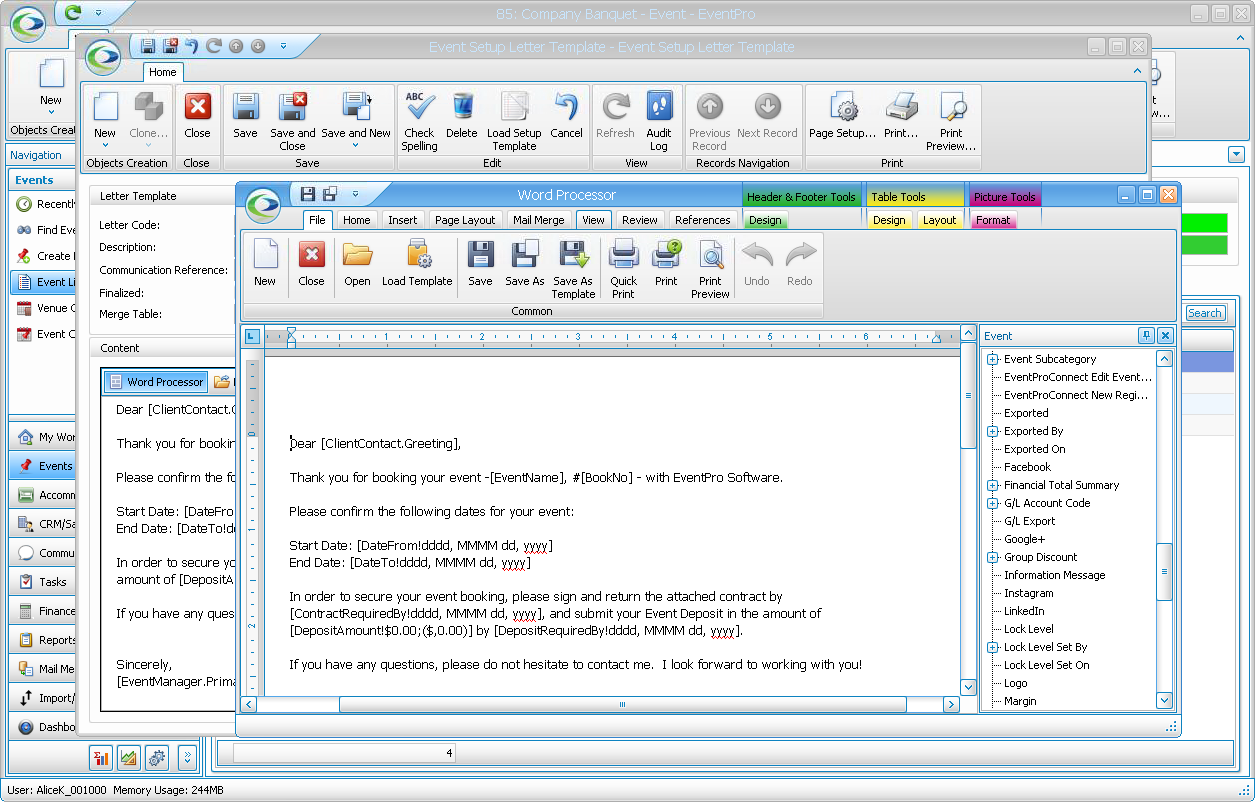Switch to the References tab
The width and height of the screenshot is (1255, 802).
pyautogui.click(x=703, y=220)
